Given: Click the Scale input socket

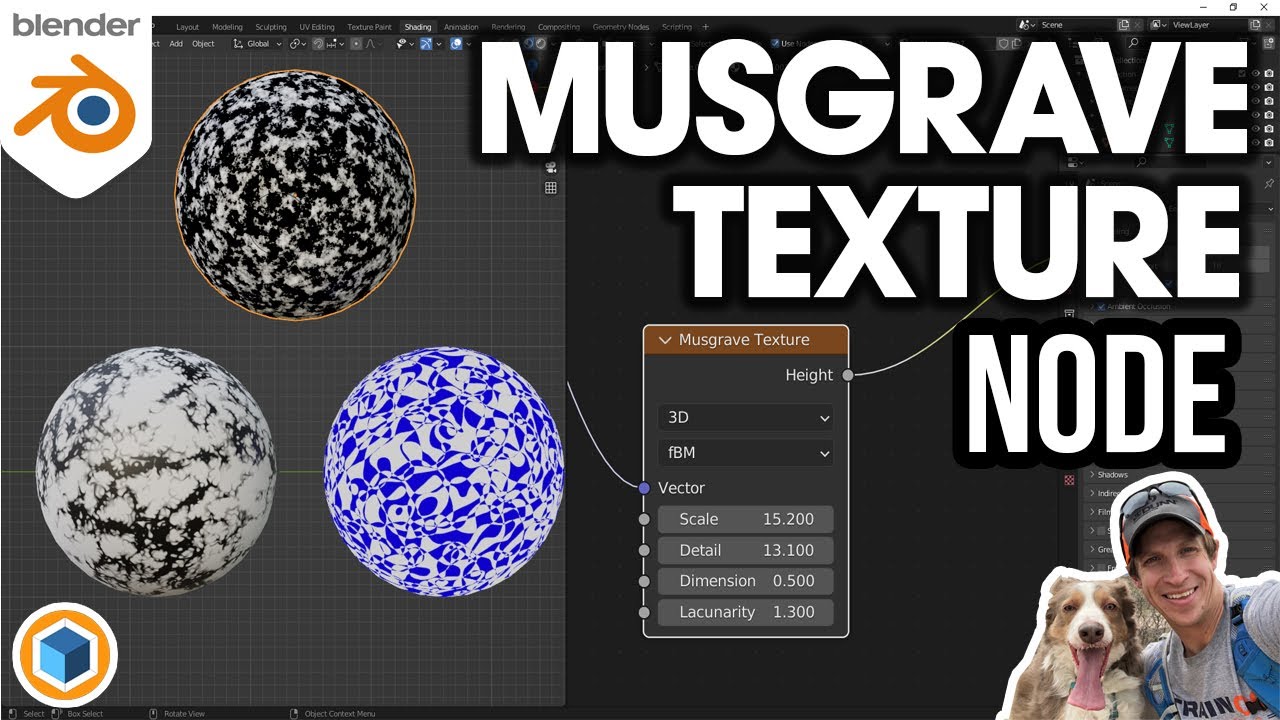Looking at the screenshot, I should (x=644, y=519).
